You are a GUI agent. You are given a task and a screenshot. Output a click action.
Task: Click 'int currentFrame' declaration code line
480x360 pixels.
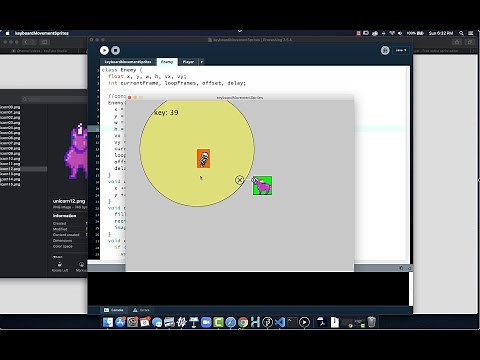[177, 83]
